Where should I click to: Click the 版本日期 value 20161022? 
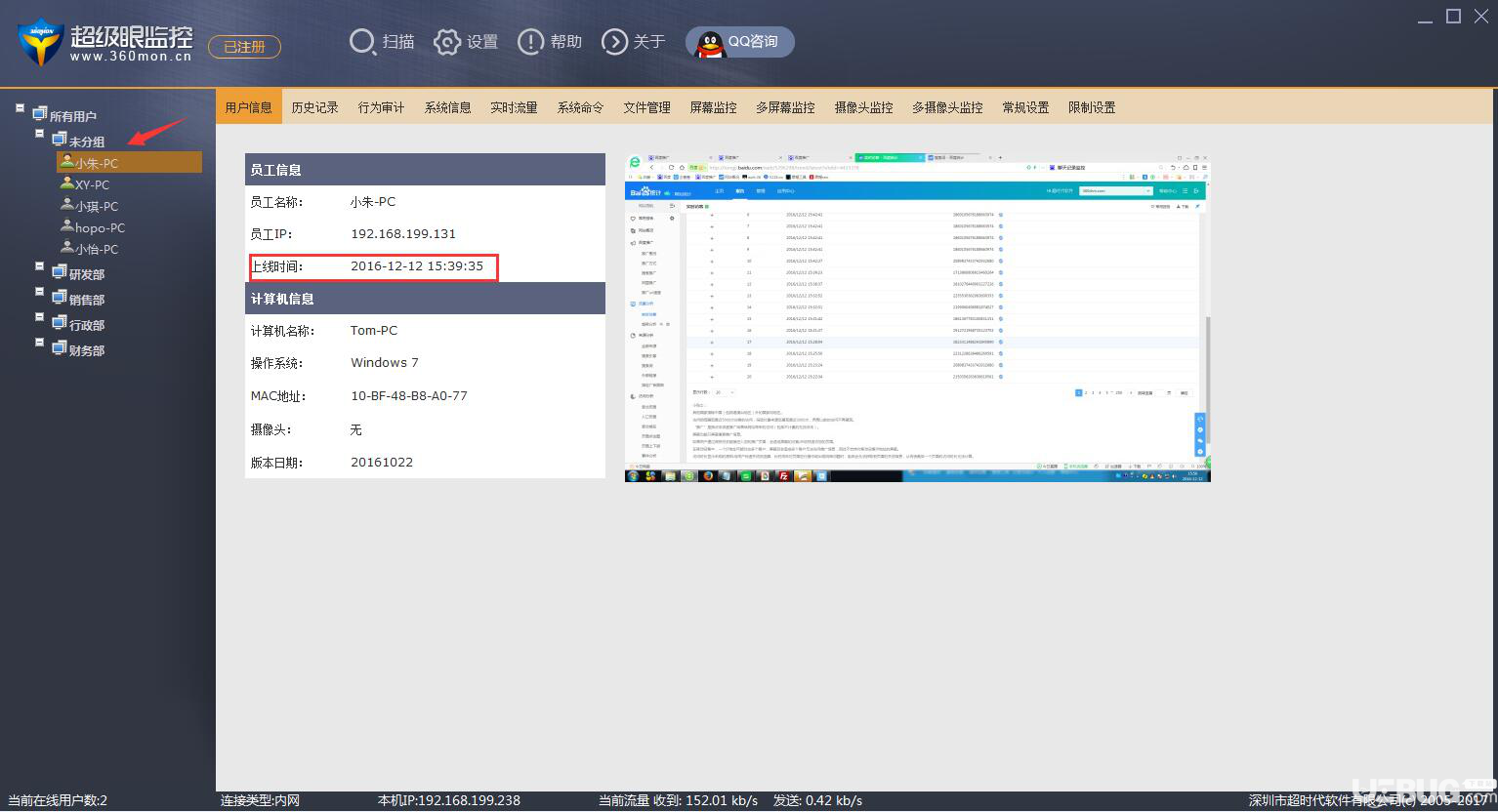[x=382, y=462]
